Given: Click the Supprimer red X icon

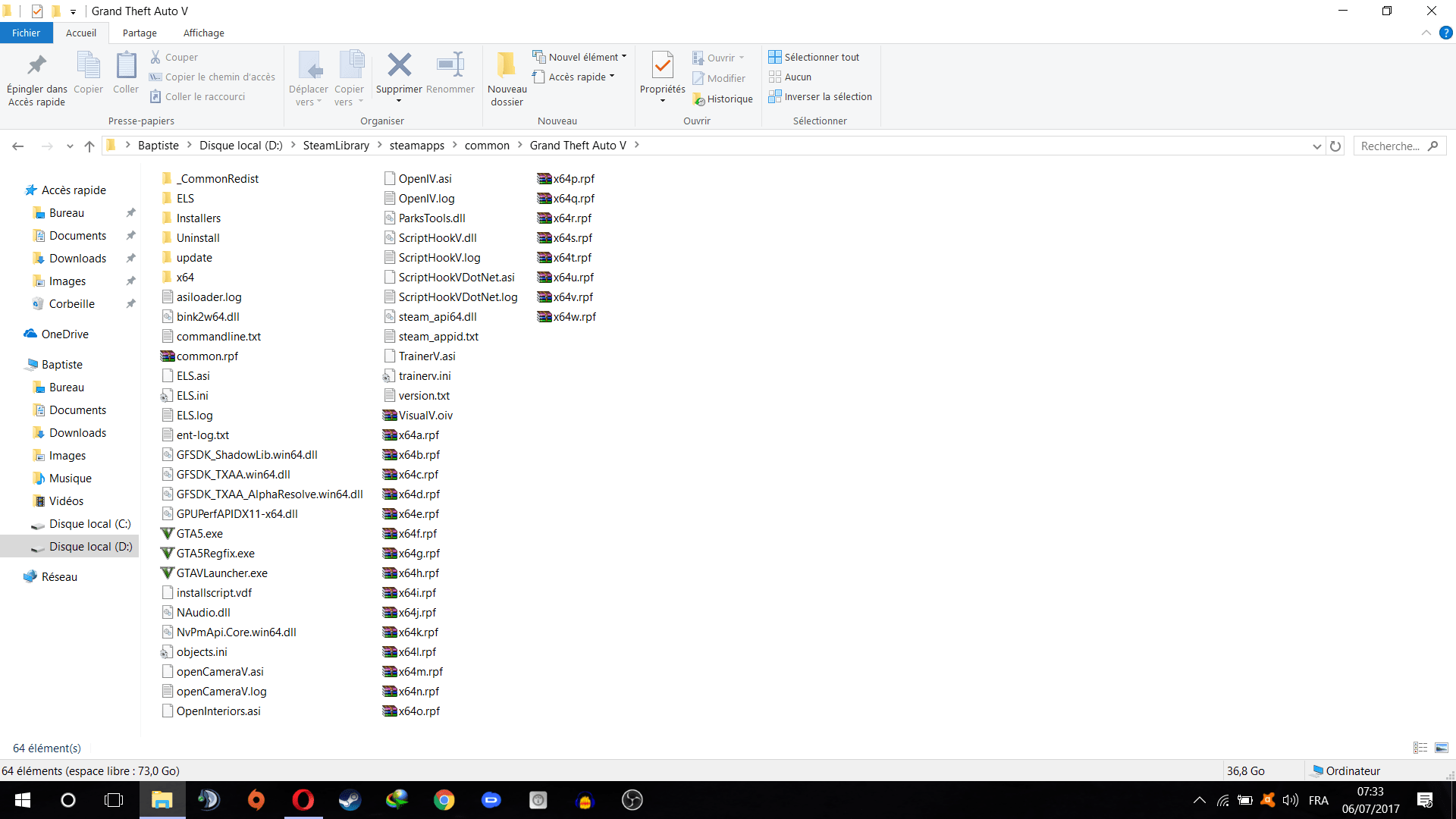Looking at the screenshot, I should coord(399,66).
